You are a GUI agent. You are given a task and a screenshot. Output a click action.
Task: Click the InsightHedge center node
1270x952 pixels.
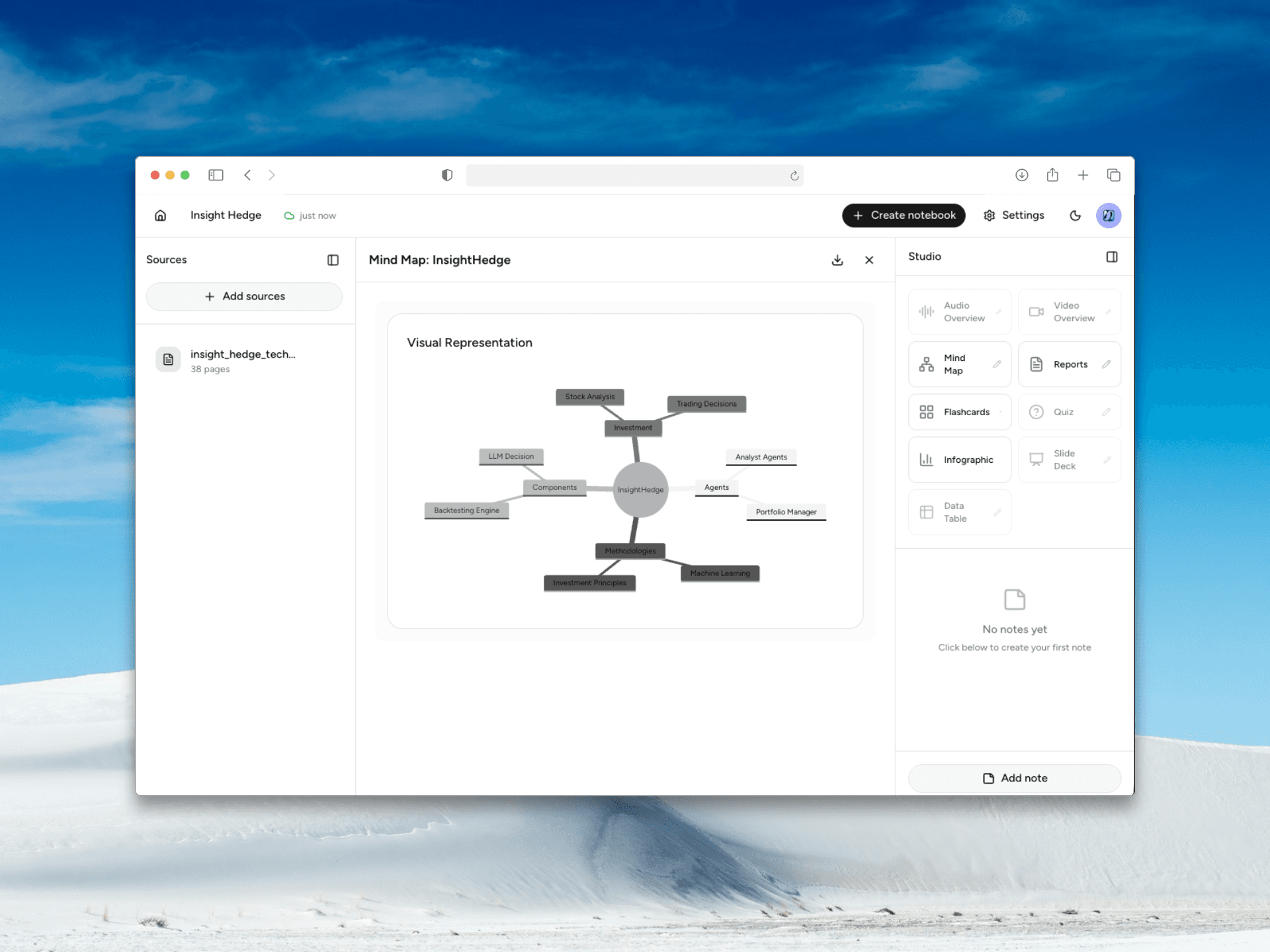(640, 490)
